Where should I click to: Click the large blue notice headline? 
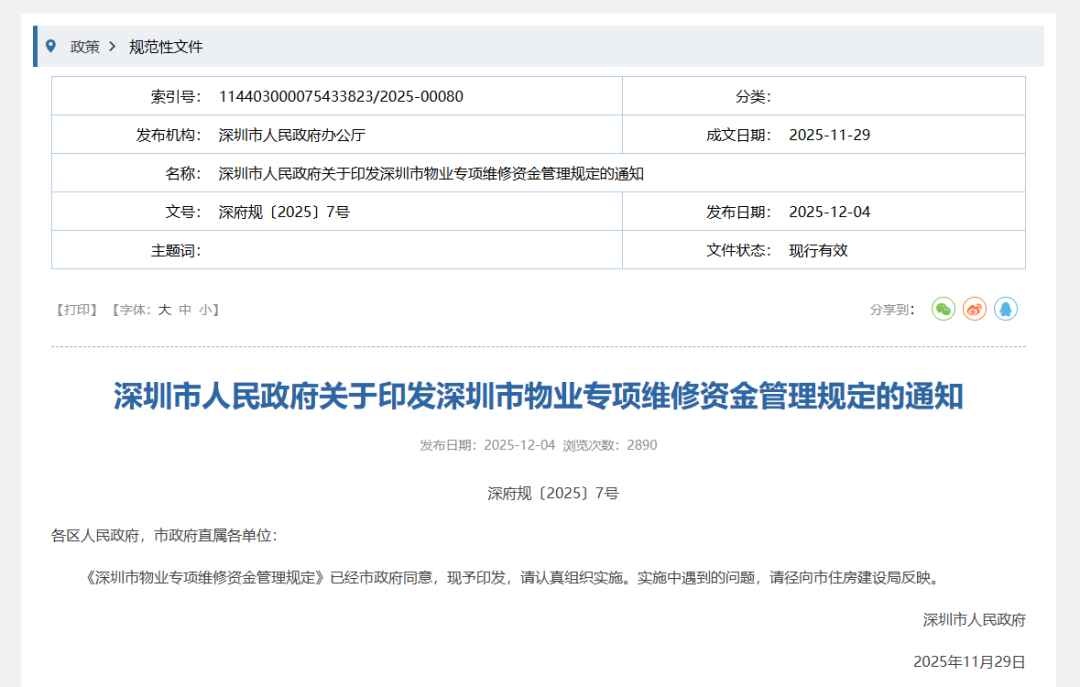pyautogui.click(x=538, y=397)
